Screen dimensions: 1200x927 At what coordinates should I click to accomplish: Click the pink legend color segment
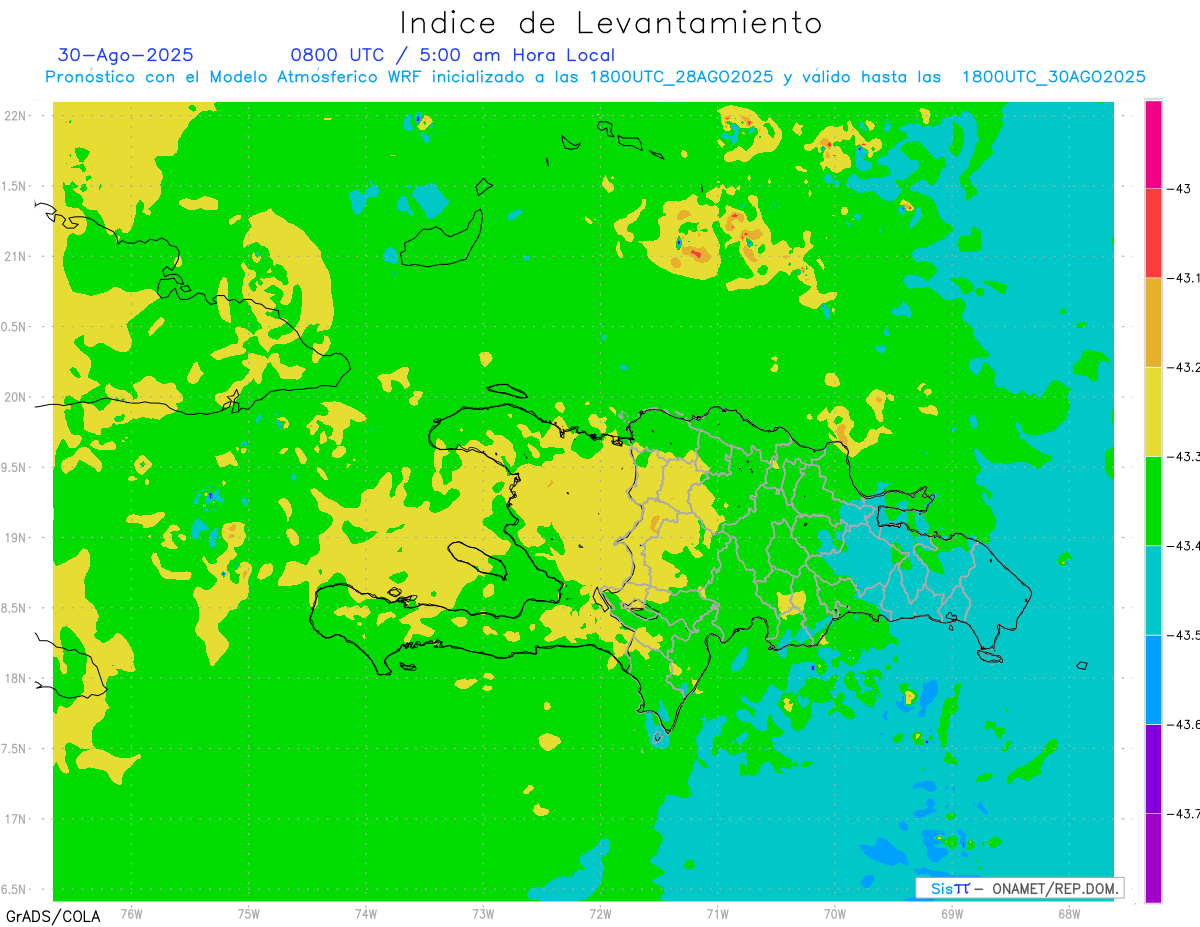[x=1153, y=144]
